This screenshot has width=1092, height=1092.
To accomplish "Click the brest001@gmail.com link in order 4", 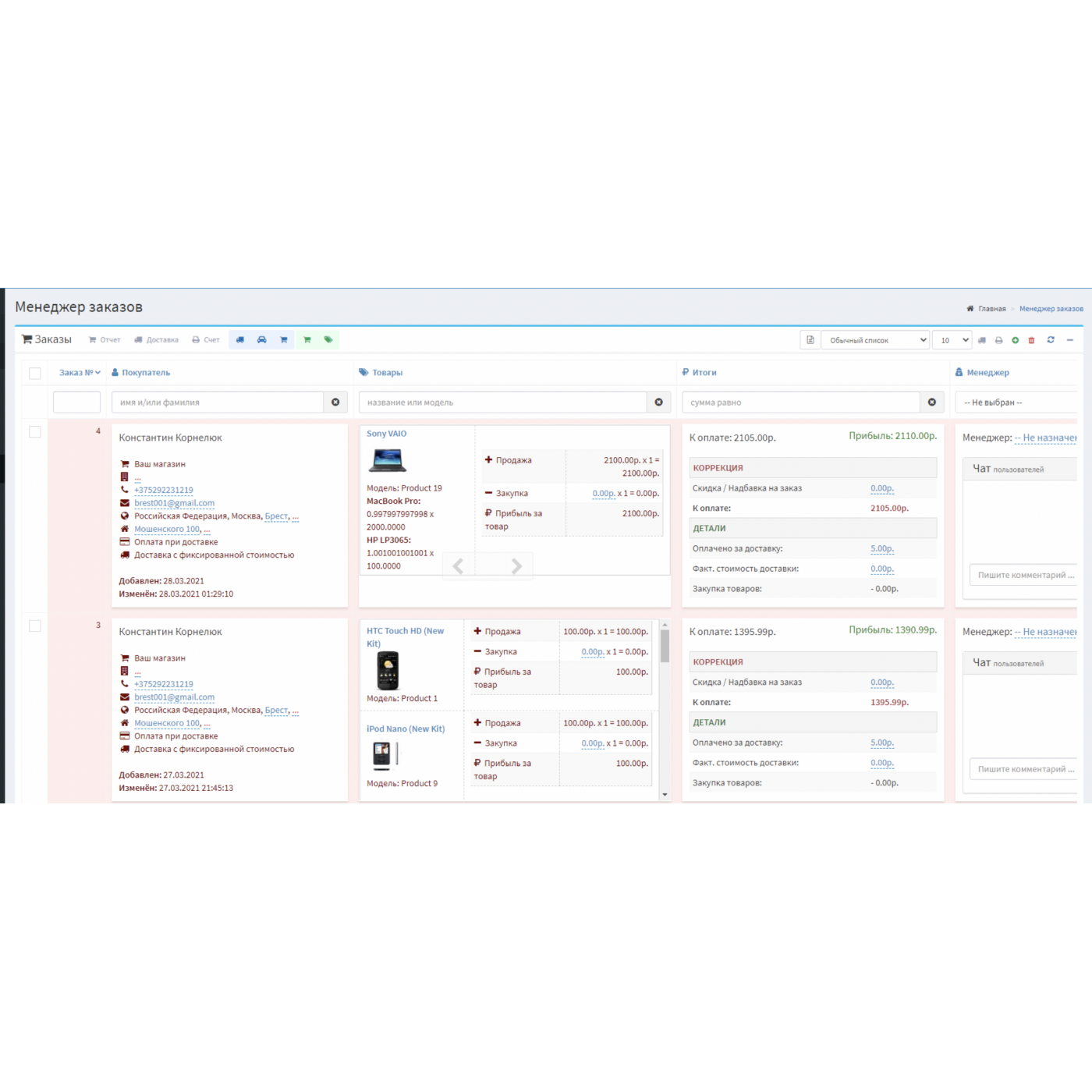I will [x=174, y=503].
